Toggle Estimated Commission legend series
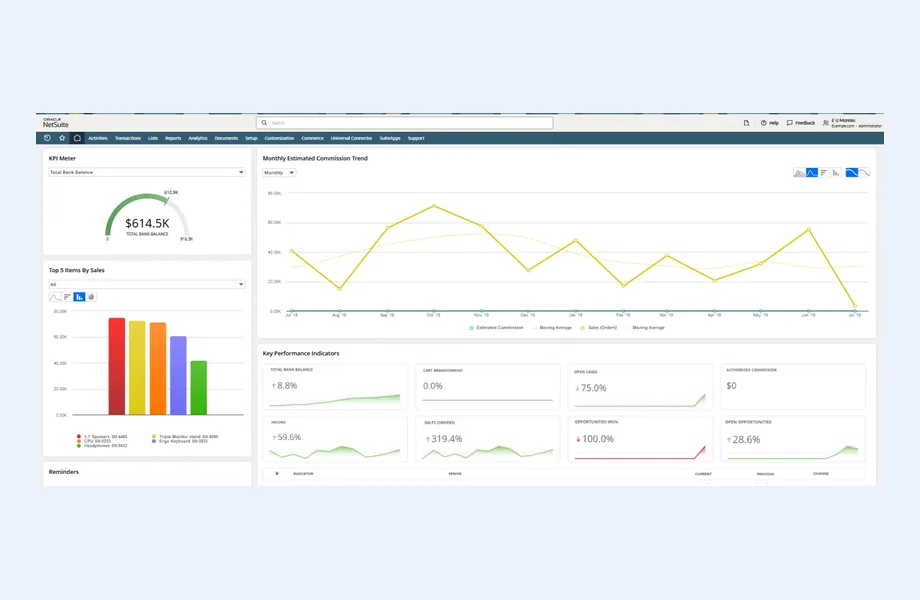Image resolution: width=920 pixels, height=600 pixels. tap(496, 328)
